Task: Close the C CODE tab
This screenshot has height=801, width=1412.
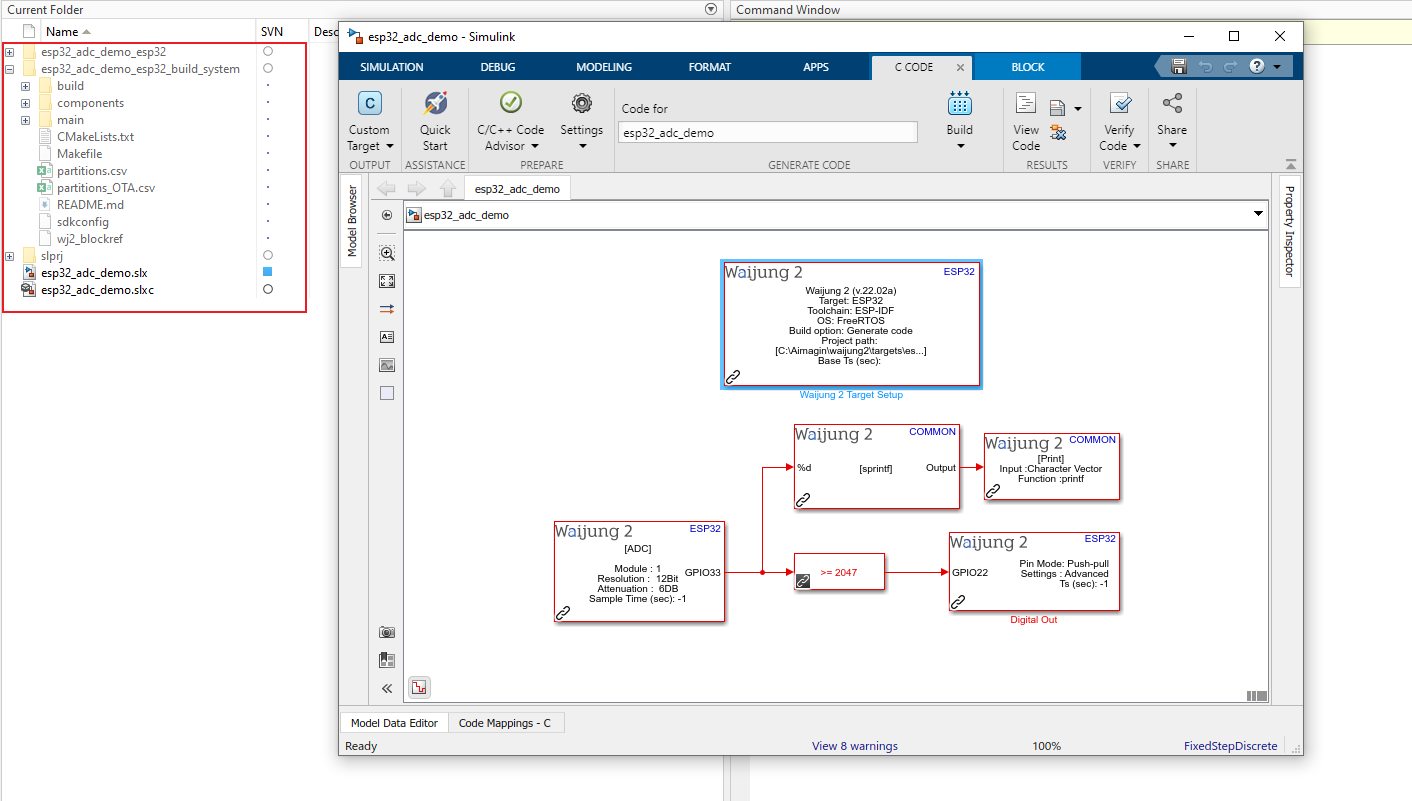Action: coord(960,67)
